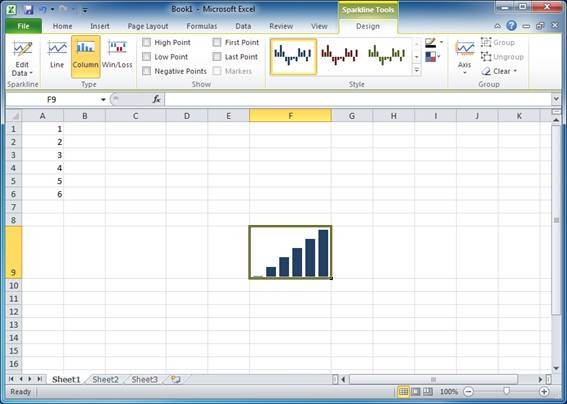Open the File tab
This screenshot has width=567, height=404.
click(x=23, y=26)
